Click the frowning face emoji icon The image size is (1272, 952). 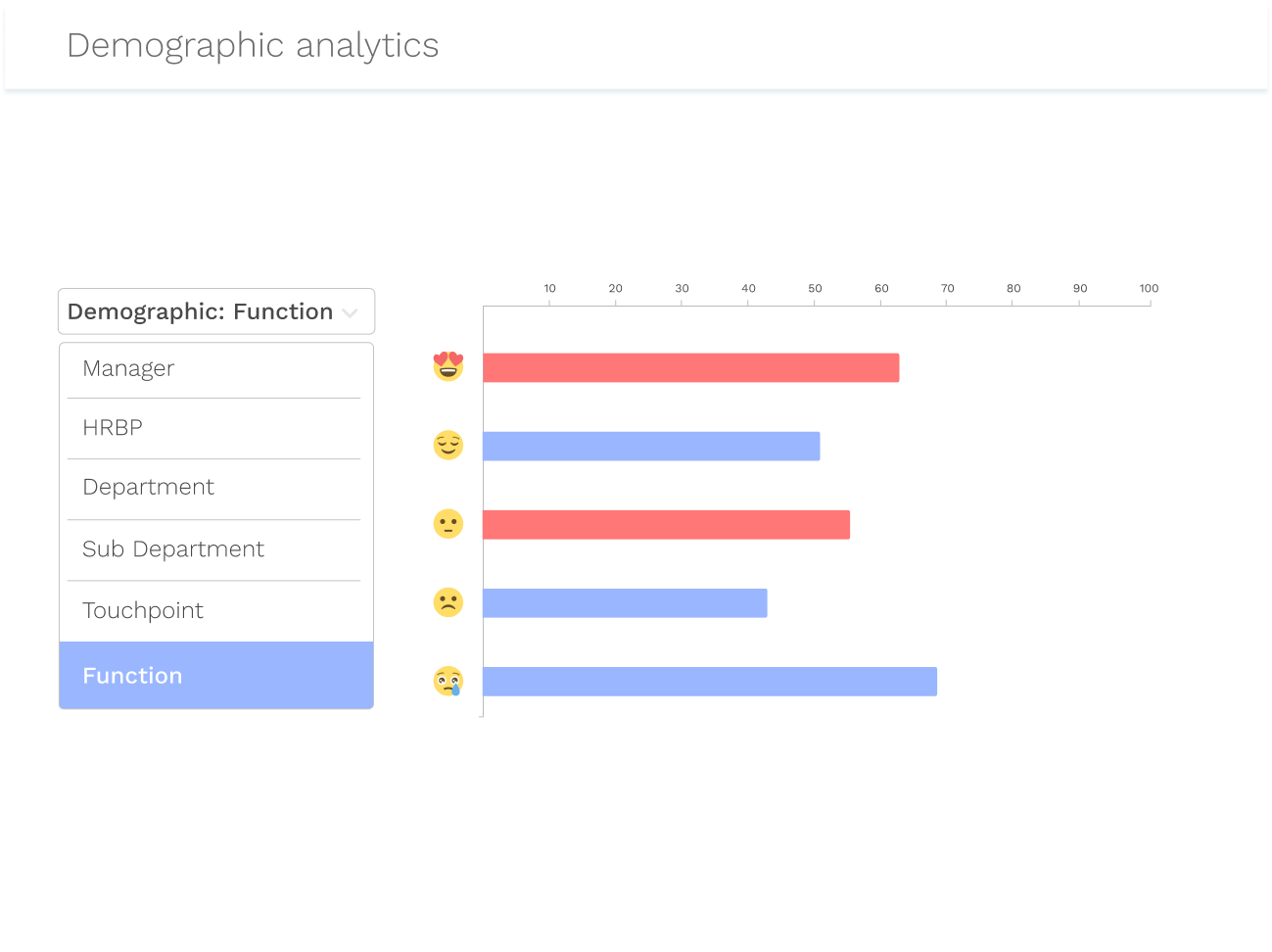click(x=448, y=602)
